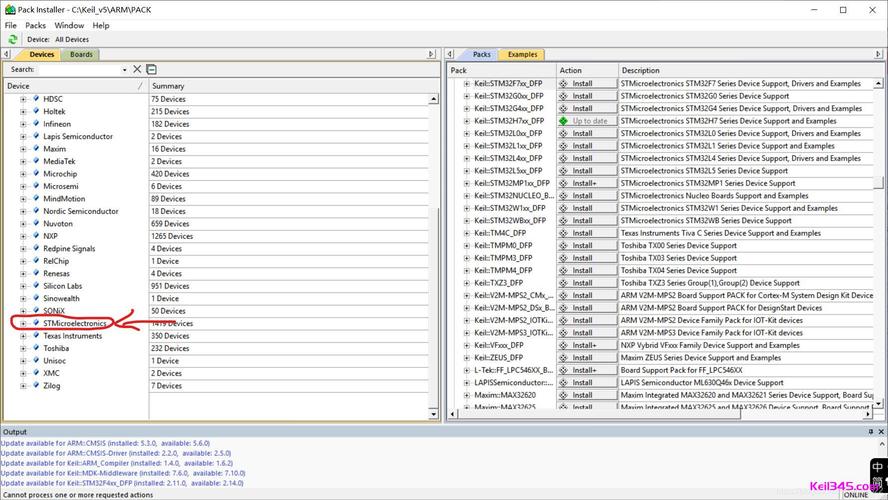Click the vendor icon next to Toshiba
This screenshot has height=500, width=888.
click(36, 348)
